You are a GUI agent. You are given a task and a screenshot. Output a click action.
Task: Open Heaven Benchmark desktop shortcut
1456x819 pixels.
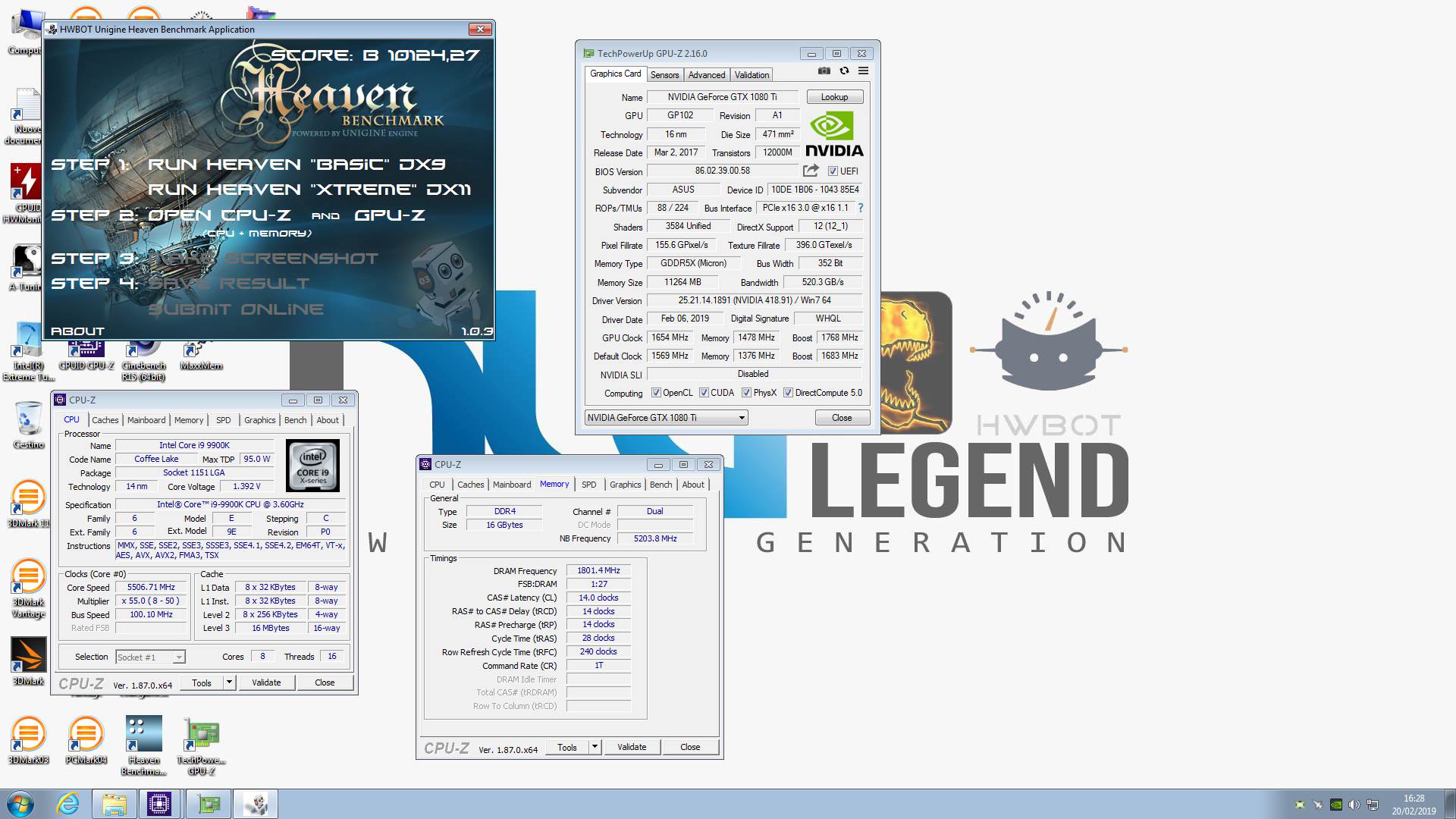click(x=143, y=746)
